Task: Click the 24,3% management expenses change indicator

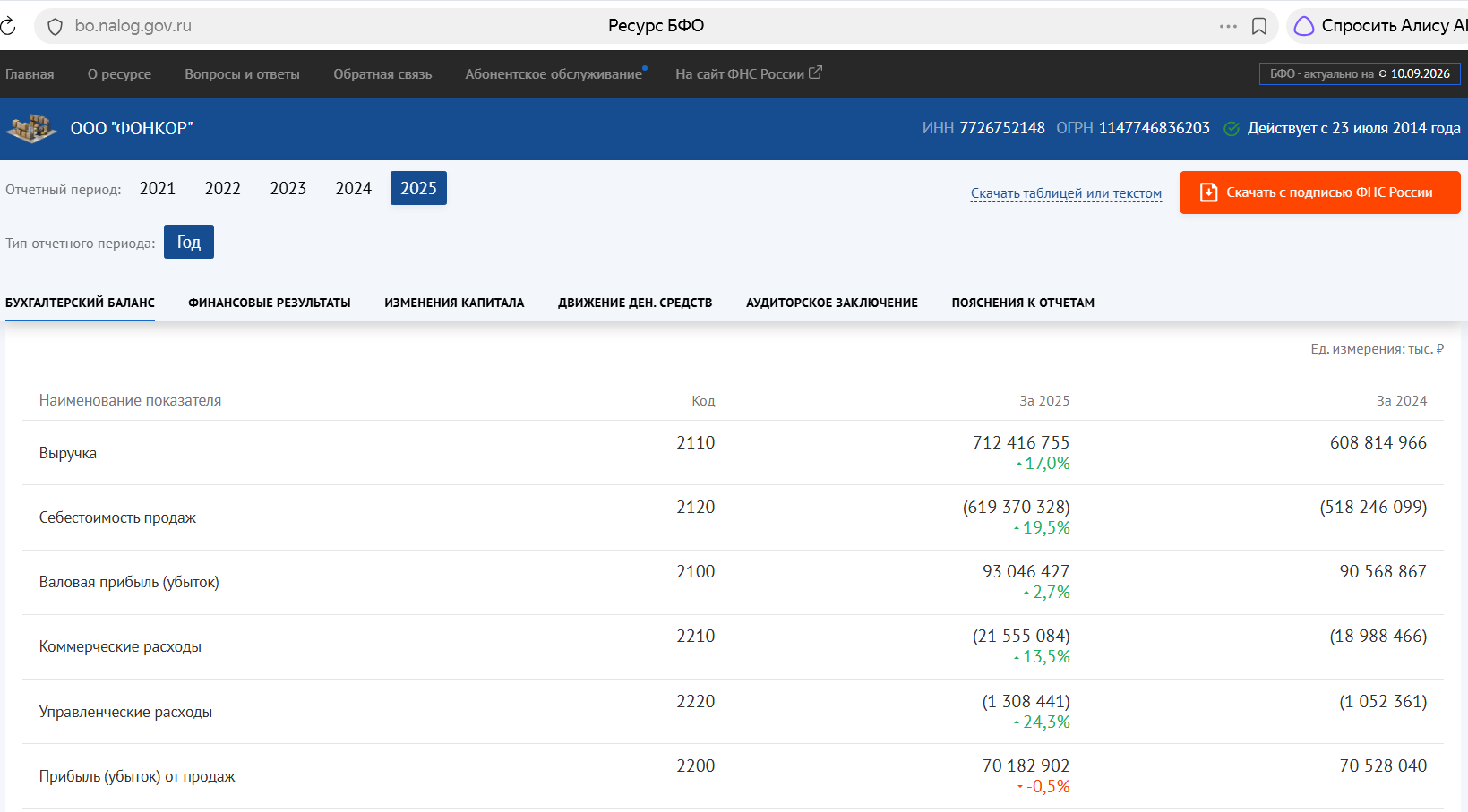Action: coord(1043,722)
